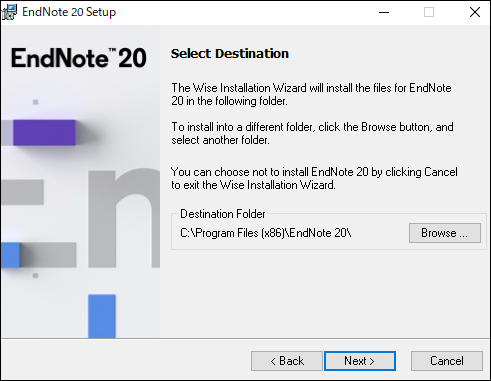The image size is (491, 381).
Task: Click the small blue block on left edge
Action: pyautogui.click(x=10, y=255)
